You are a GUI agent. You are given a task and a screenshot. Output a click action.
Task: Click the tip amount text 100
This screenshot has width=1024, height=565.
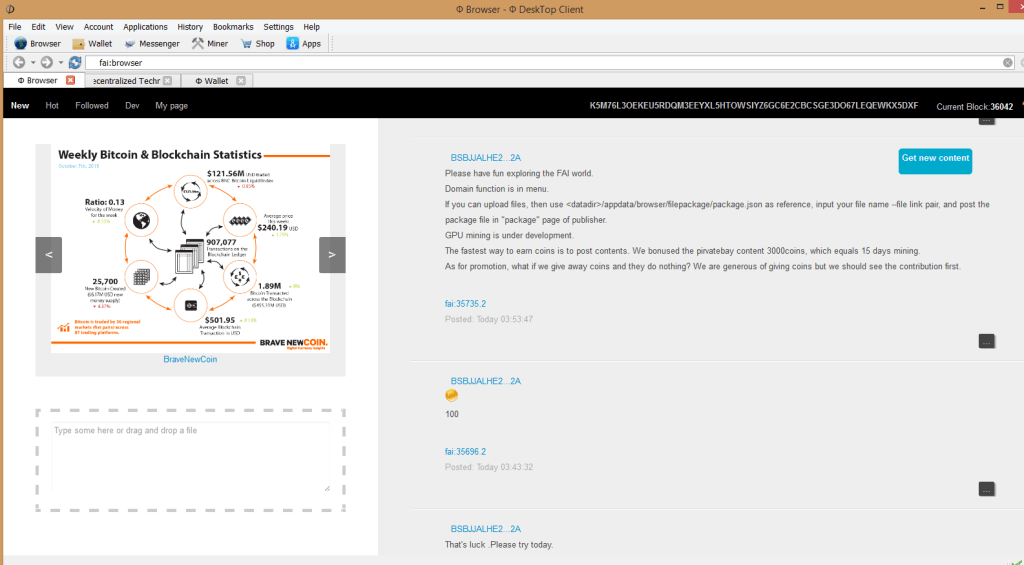452,414
